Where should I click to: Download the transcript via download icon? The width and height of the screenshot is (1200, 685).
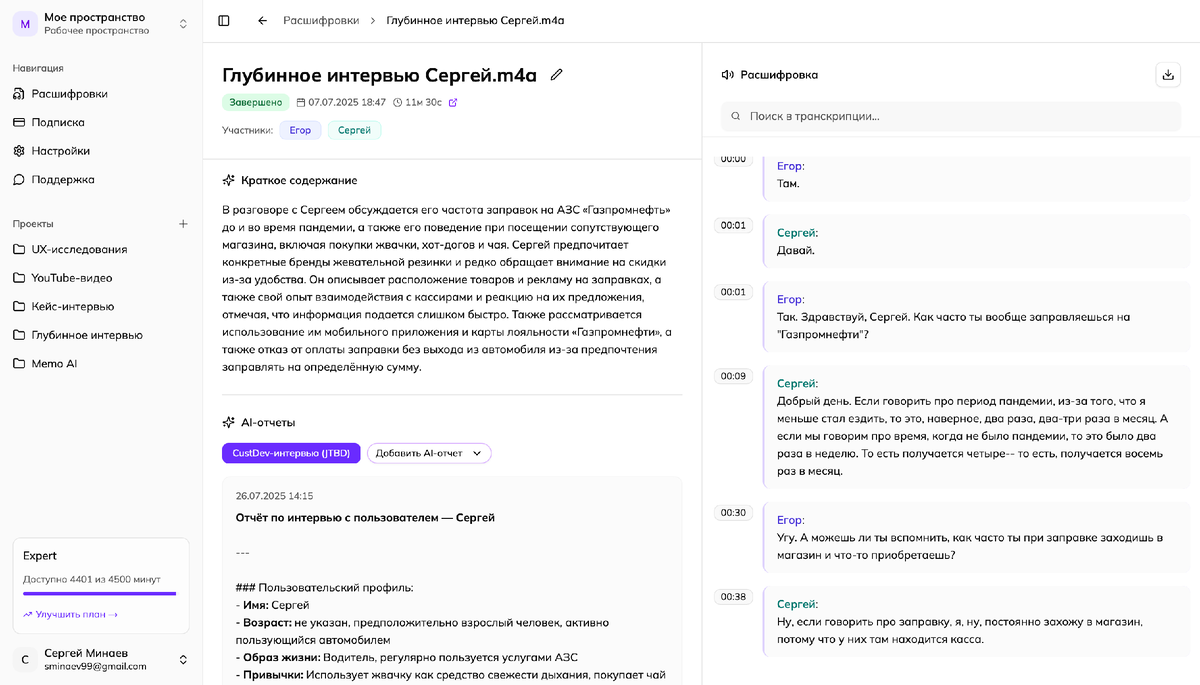coord(1167,74)
